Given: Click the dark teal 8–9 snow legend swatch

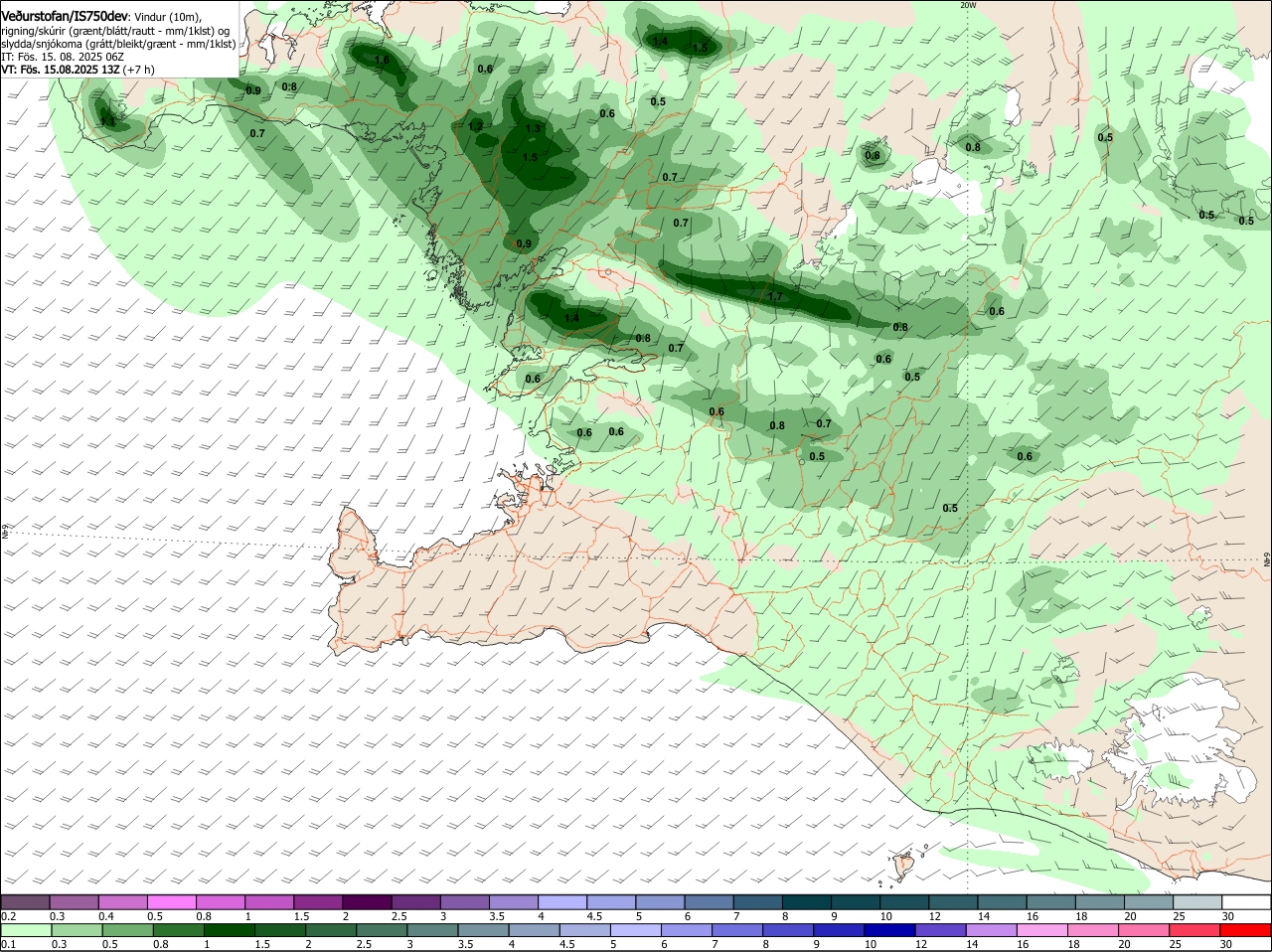Looking at the screenshot, I should click(807, 901).
